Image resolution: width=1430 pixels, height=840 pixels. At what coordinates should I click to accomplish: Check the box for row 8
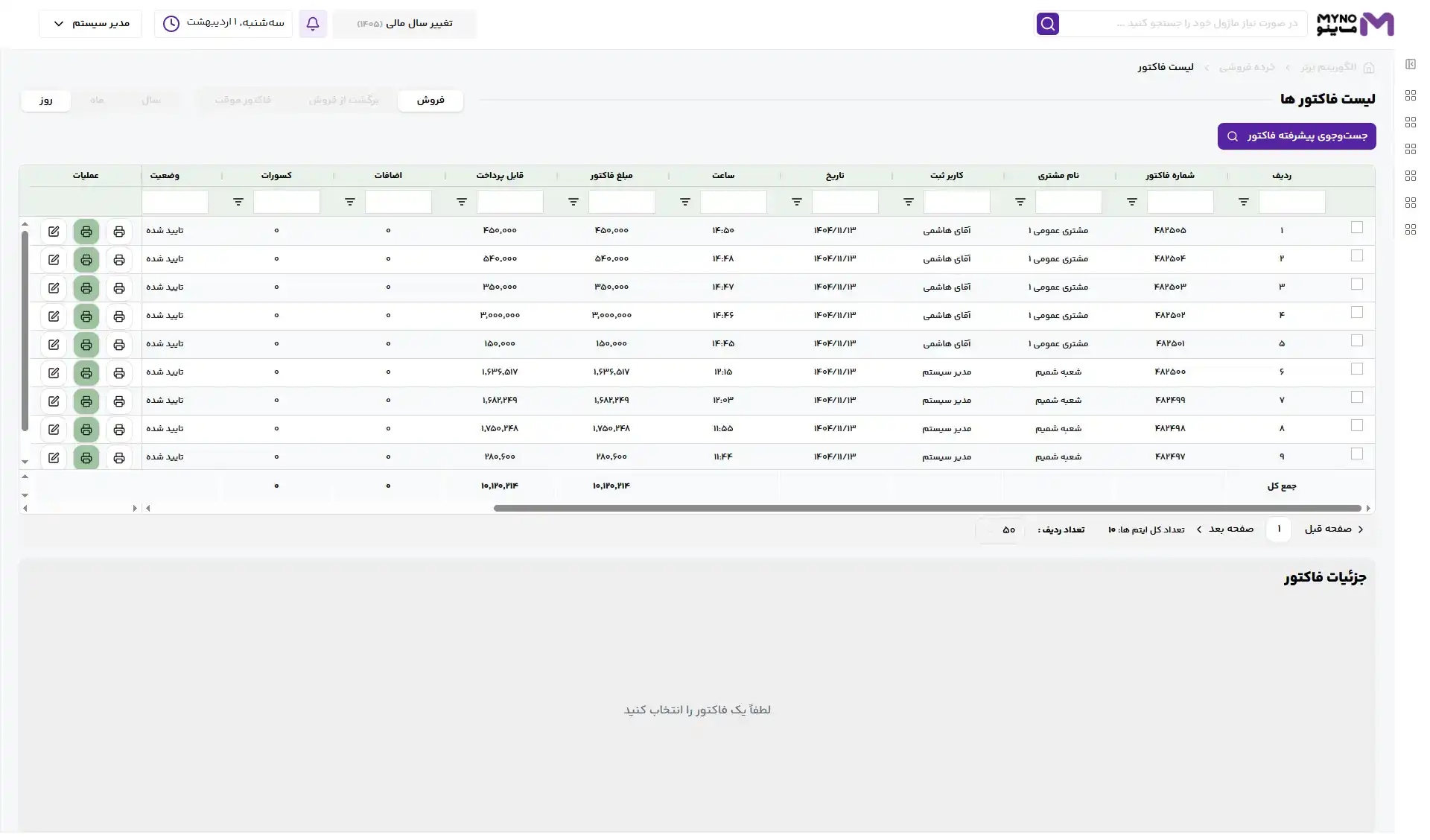pos(1357,425)
